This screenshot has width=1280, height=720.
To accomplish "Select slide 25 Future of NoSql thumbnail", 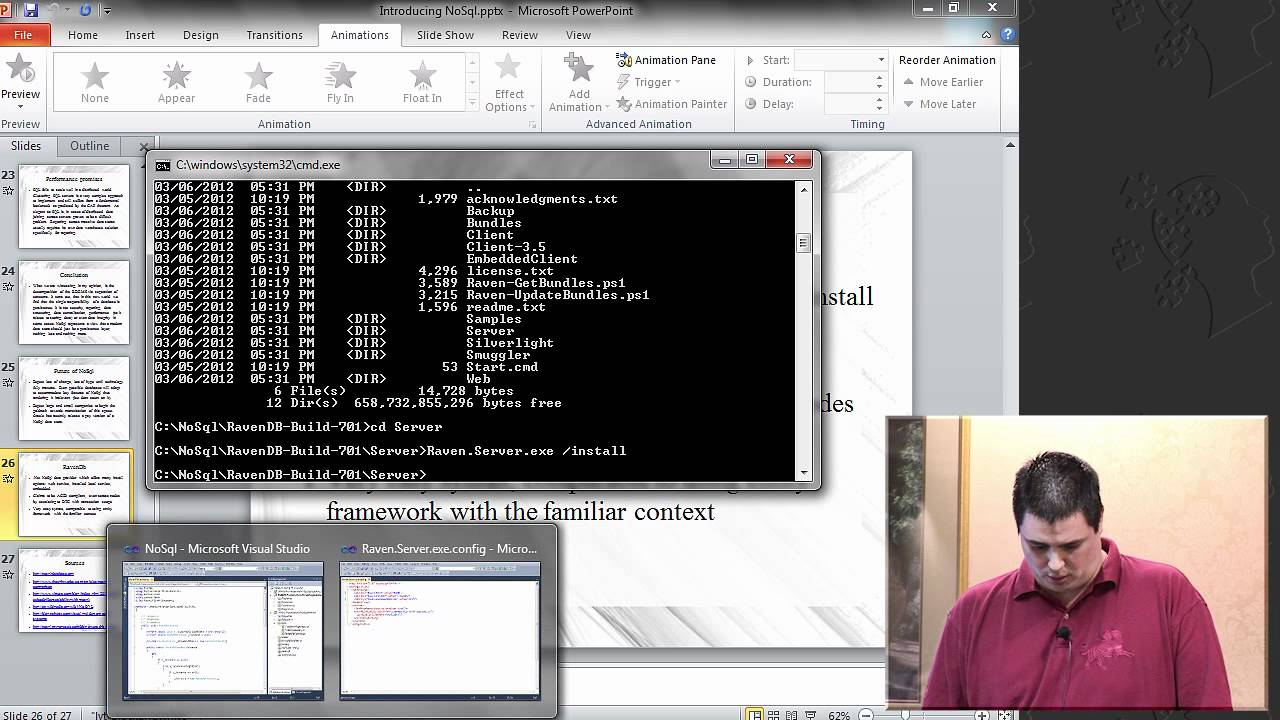I will pos(74,399).
